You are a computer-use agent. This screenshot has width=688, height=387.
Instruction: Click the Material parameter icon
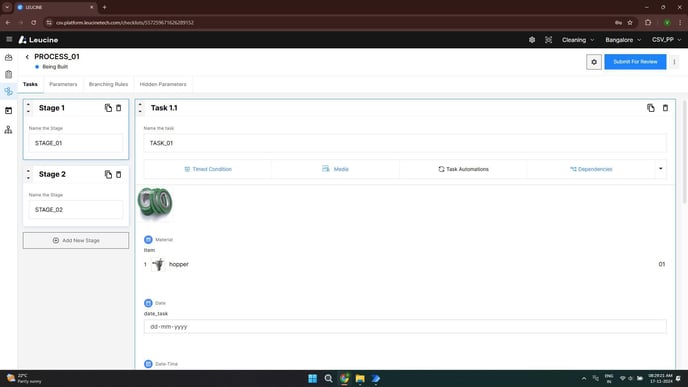[x=148, y=240]
